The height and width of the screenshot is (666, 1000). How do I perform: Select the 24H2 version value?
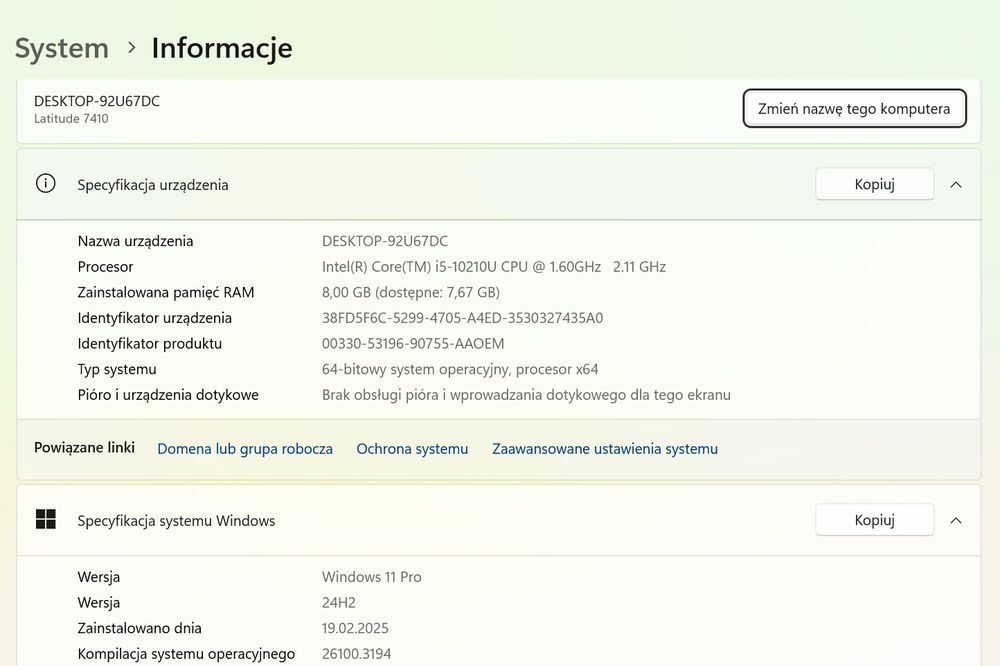[339, 602]
